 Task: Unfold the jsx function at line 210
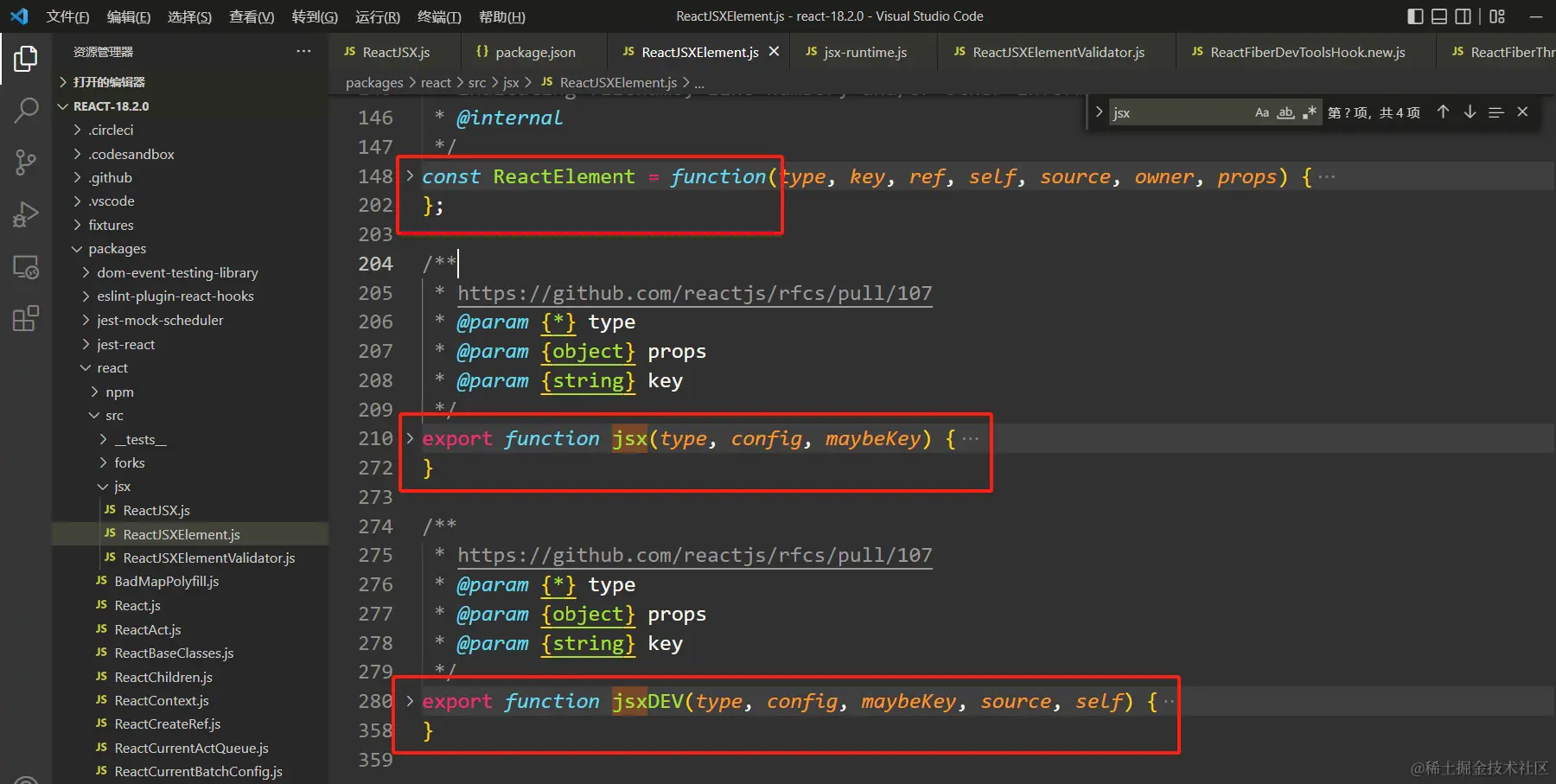coord(410,438)
